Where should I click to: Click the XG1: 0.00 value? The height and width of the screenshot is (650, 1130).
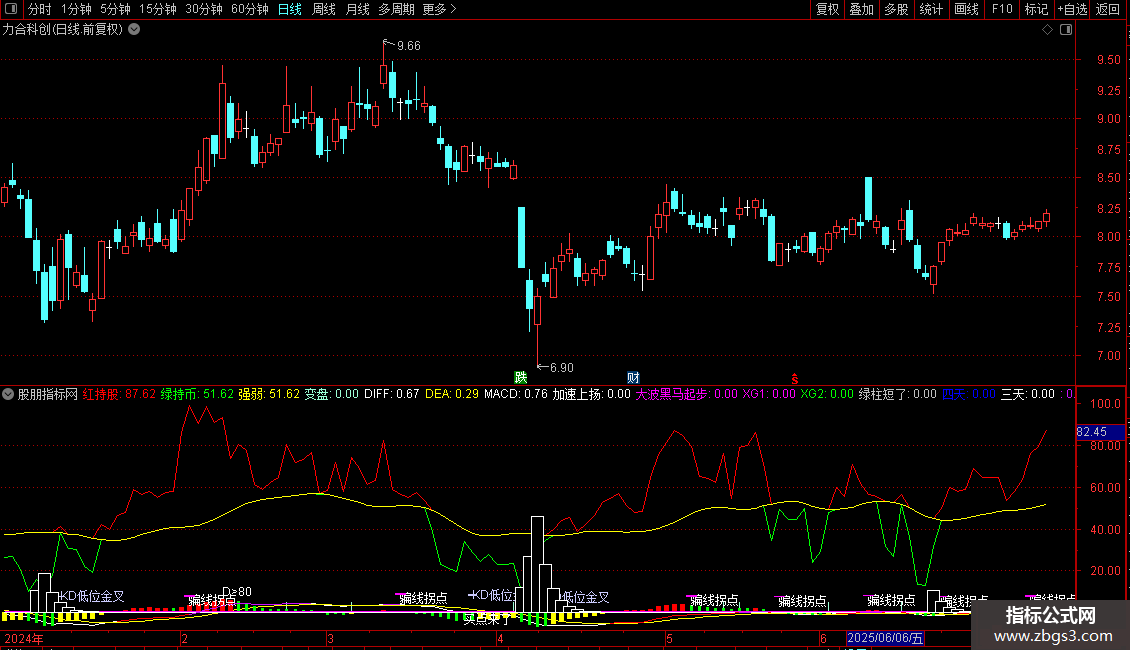[769, 394]
